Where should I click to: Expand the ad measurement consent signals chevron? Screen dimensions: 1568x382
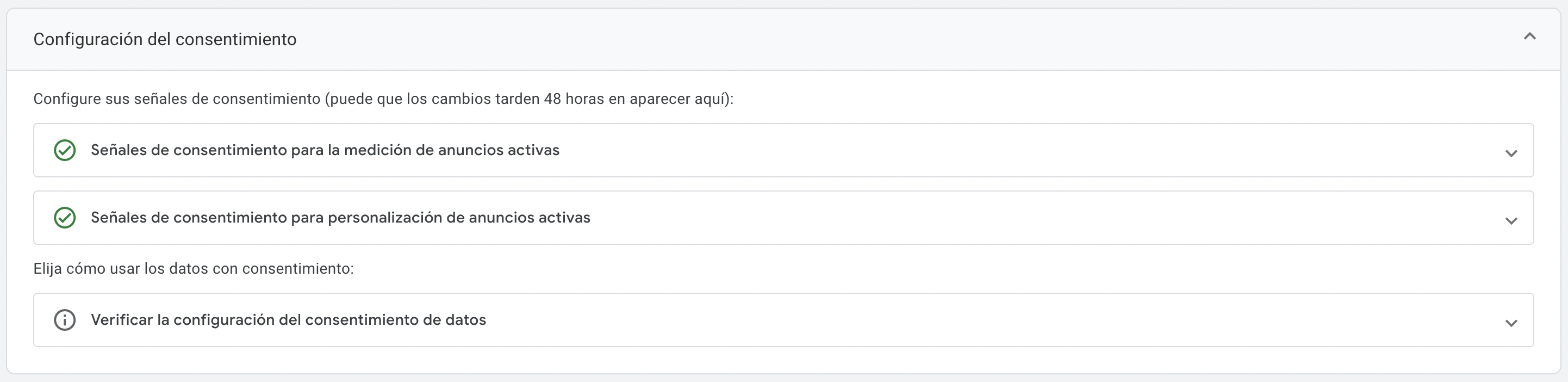(x=1511, y=153)
